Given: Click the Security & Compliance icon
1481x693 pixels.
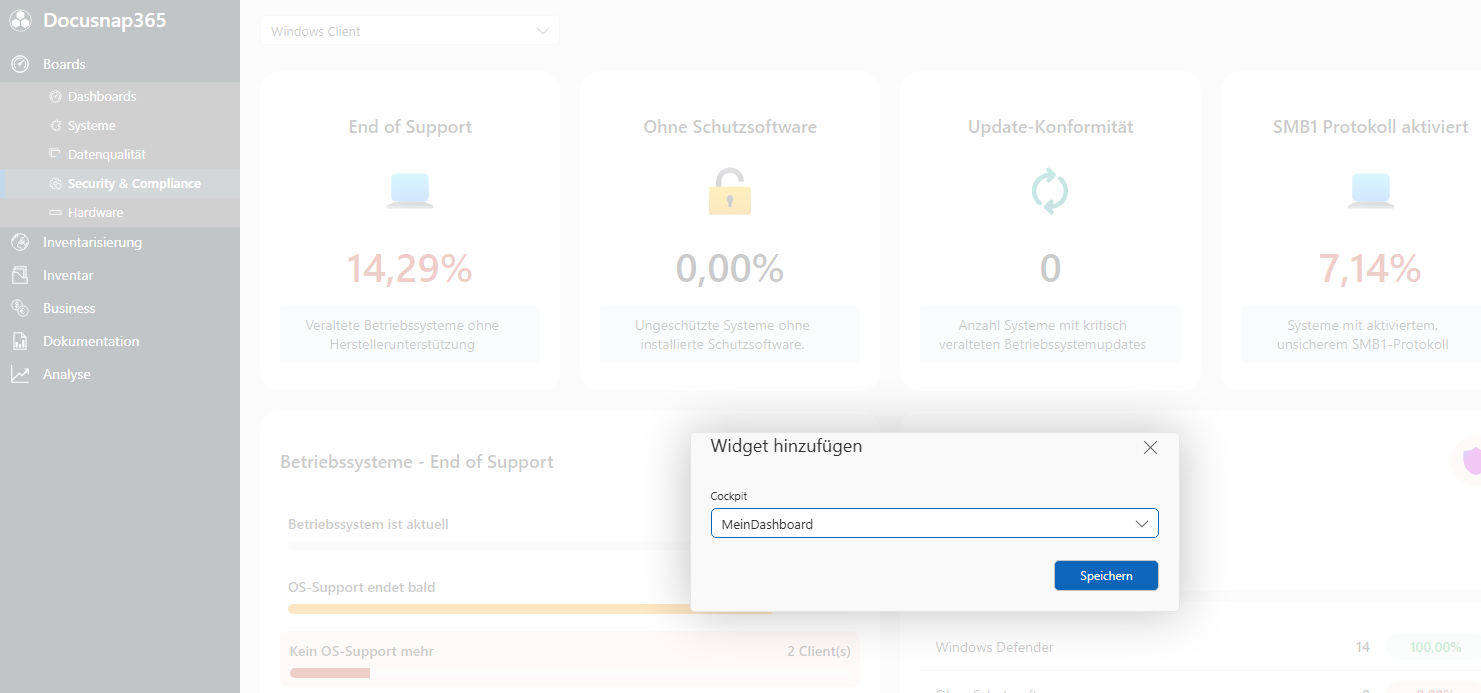Looking at the screenshot, I should pos(55,184).
